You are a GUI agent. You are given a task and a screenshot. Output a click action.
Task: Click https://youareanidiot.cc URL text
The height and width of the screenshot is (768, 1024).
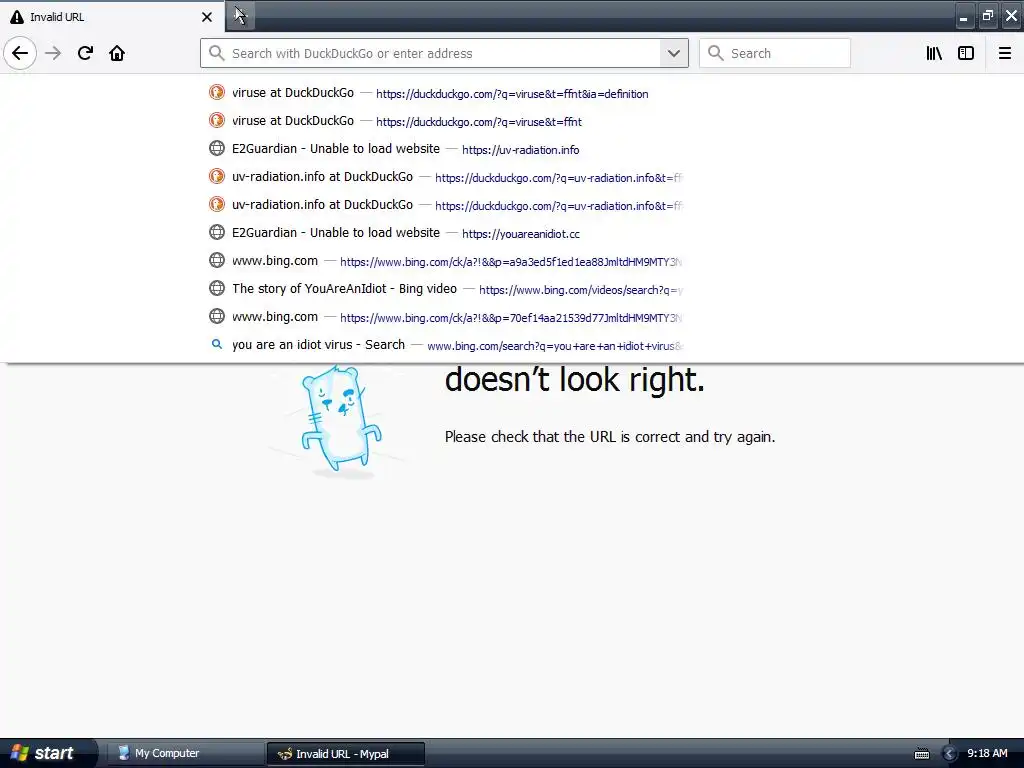pos(520,234)
